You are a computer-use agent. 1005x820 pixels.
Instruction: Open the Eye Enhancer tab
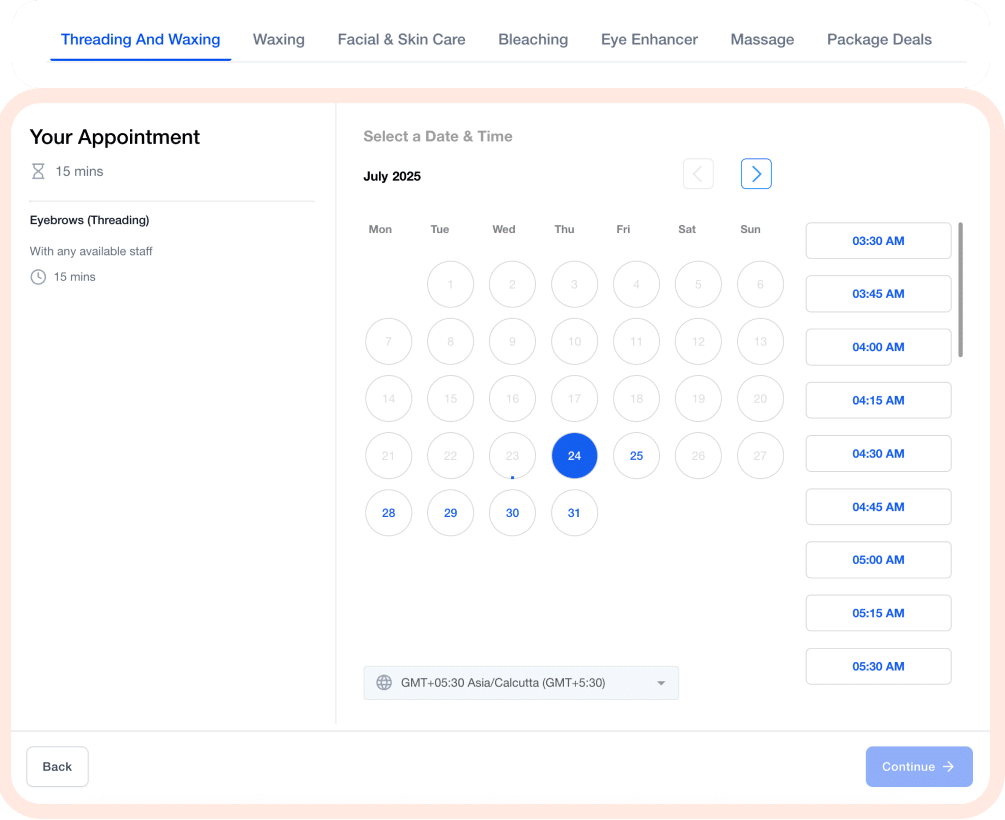(649, 40)
